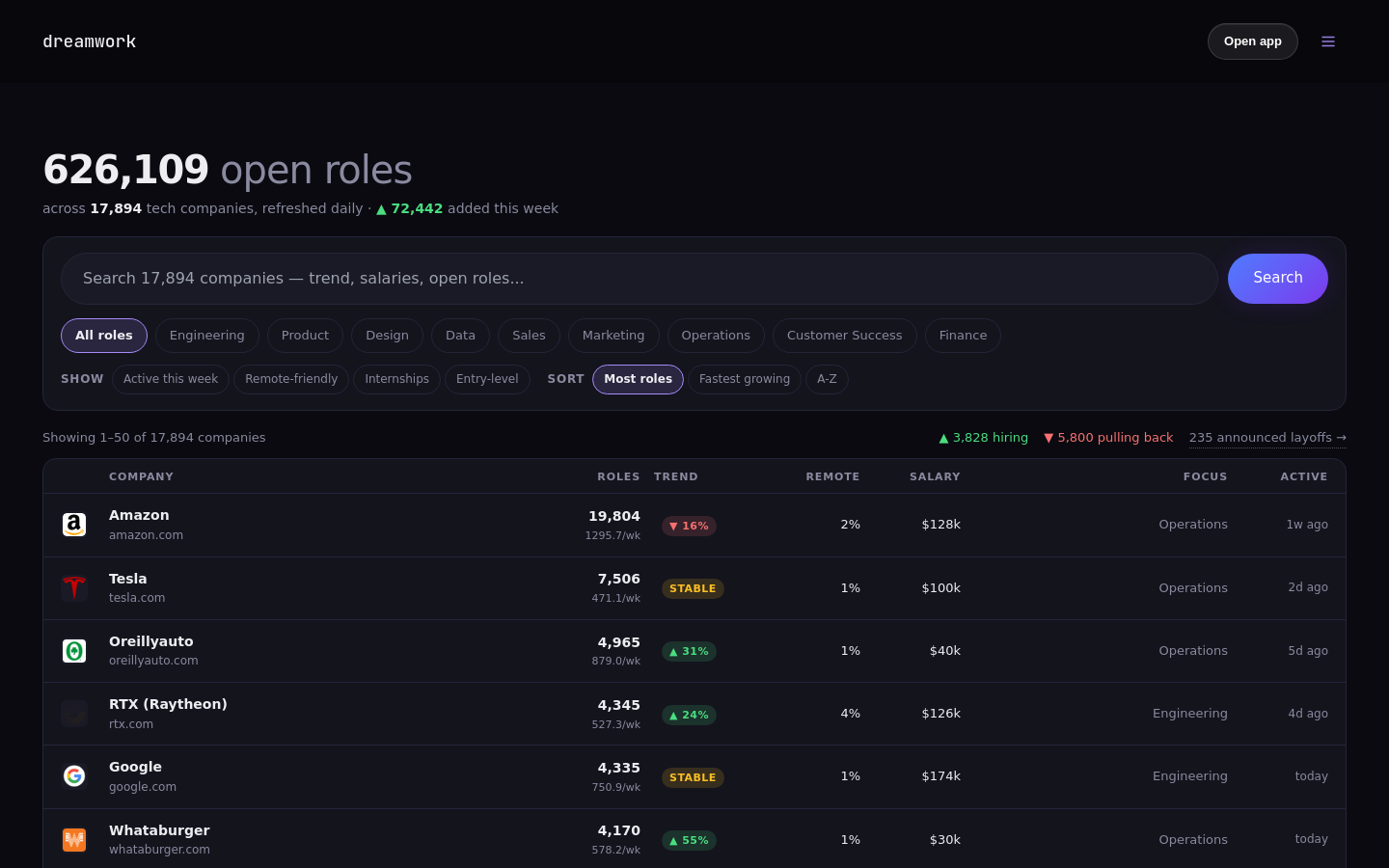1389x868 pixels.
Task: Click the ACTIVE column header
Action: coord(1304,476)
